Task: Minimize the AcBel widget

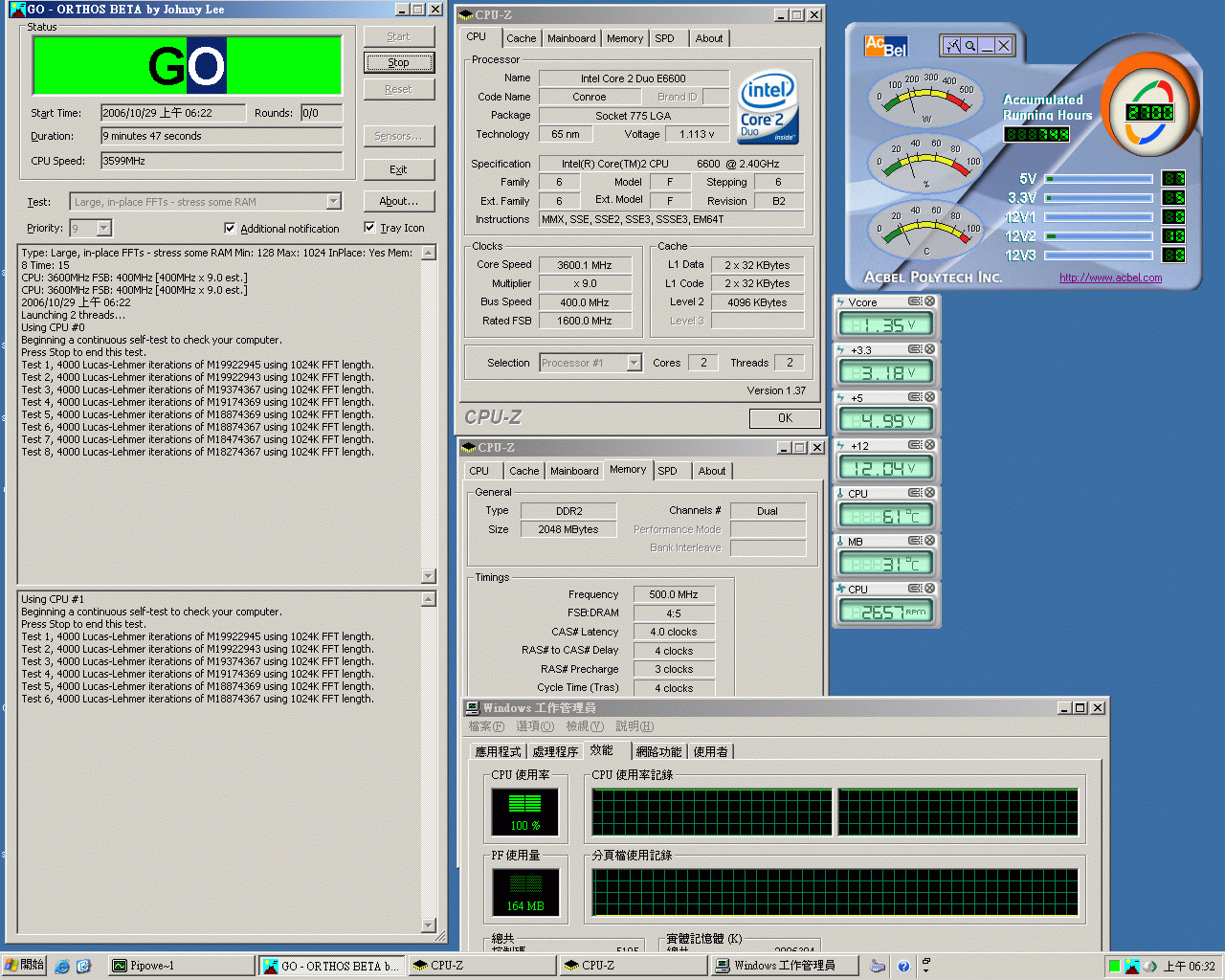Action: click(x=987, y=45)
